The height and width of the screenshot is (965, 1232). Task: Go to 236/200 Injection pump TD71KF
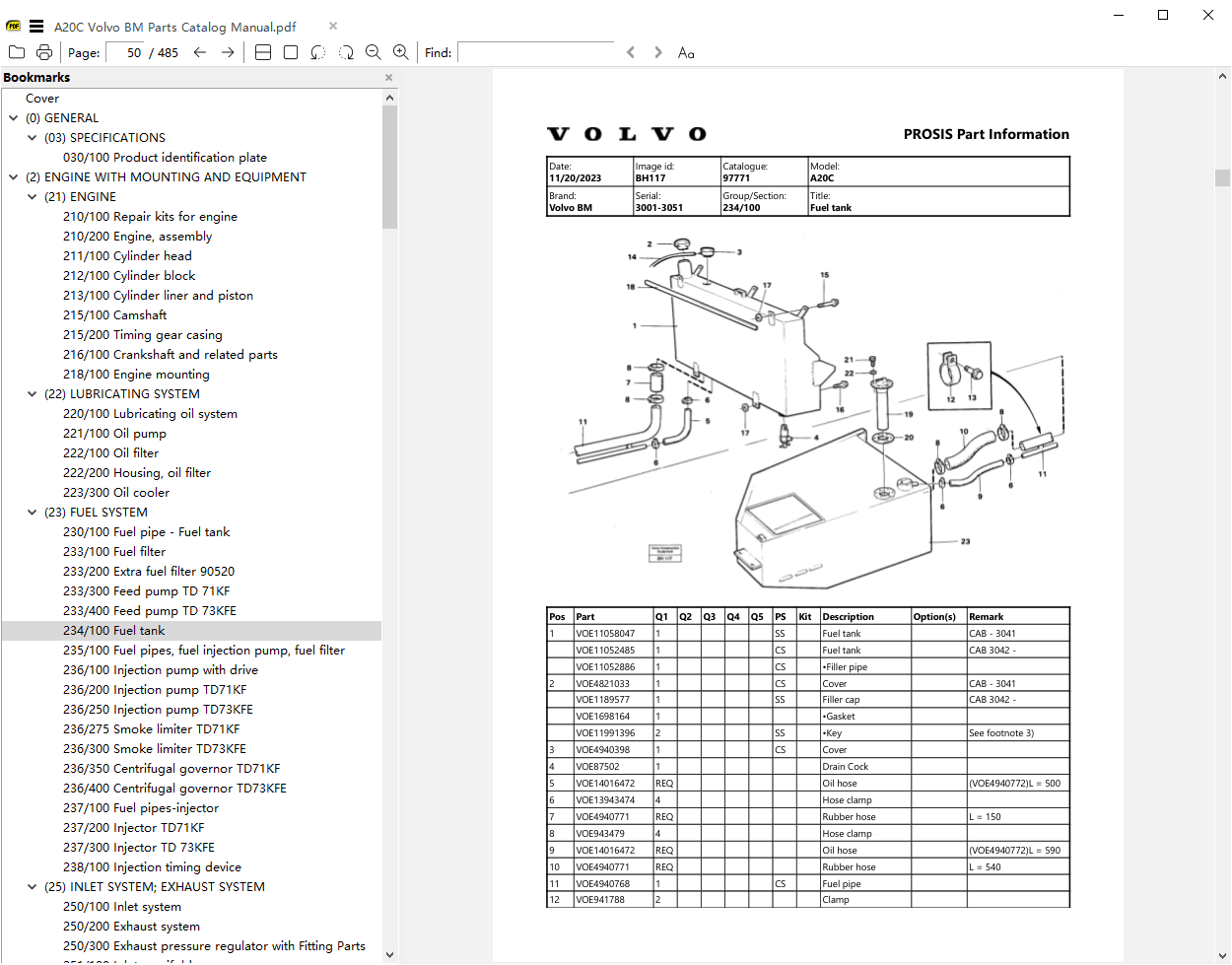(x=155, y=689)
